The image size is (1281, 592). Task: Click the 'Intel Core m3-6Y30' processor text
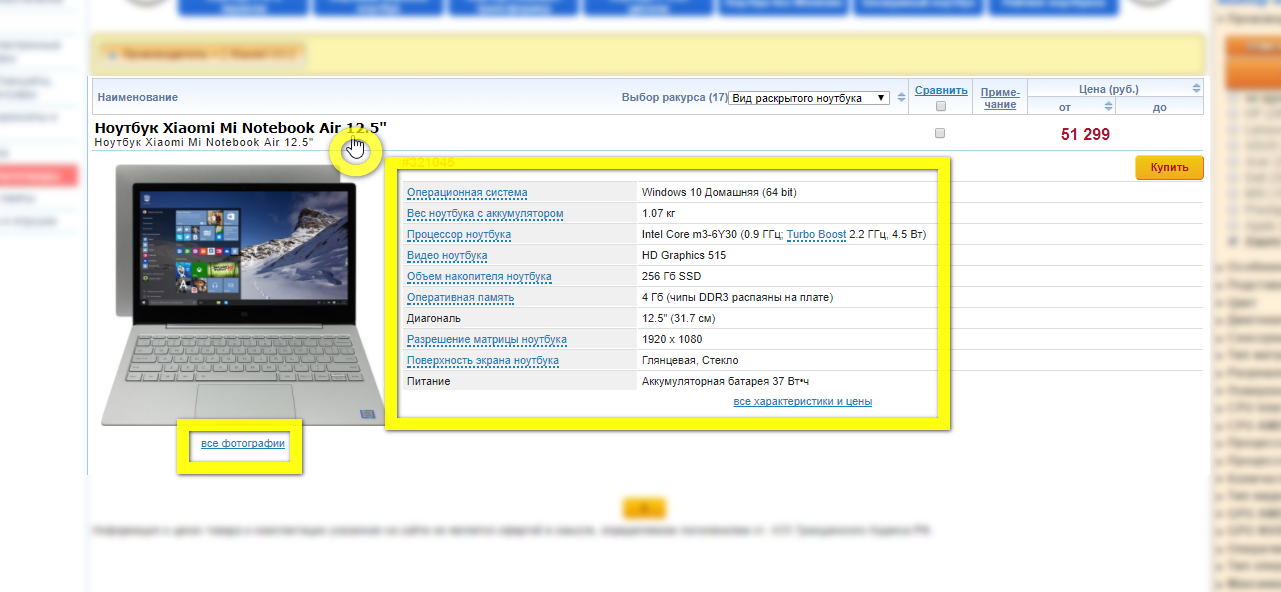pyautogui.click(x=691, y=234)
